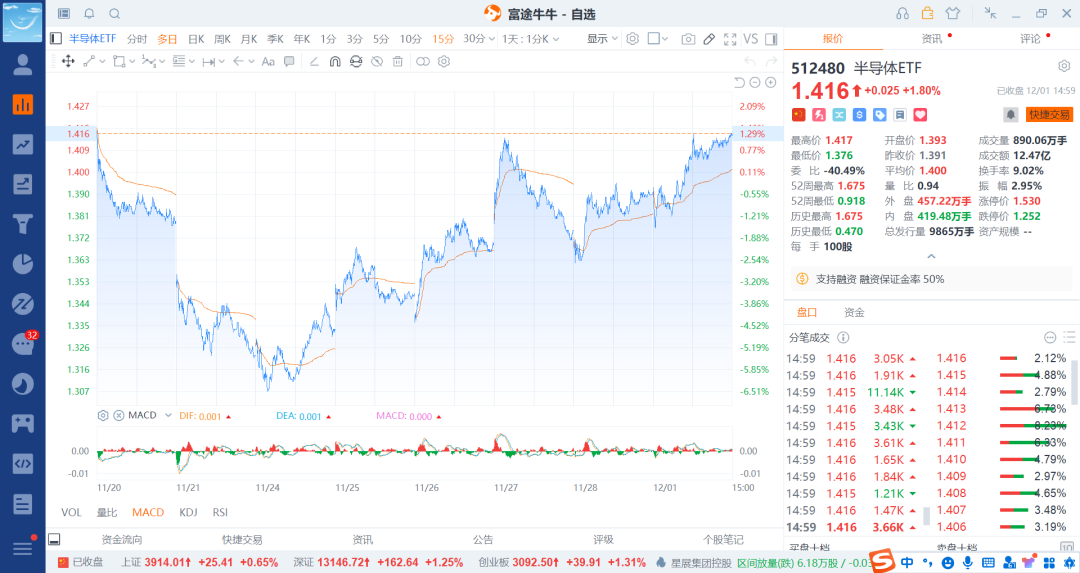Select the VOL indicator below chart
1080x573 pixels.
[71, 512]
